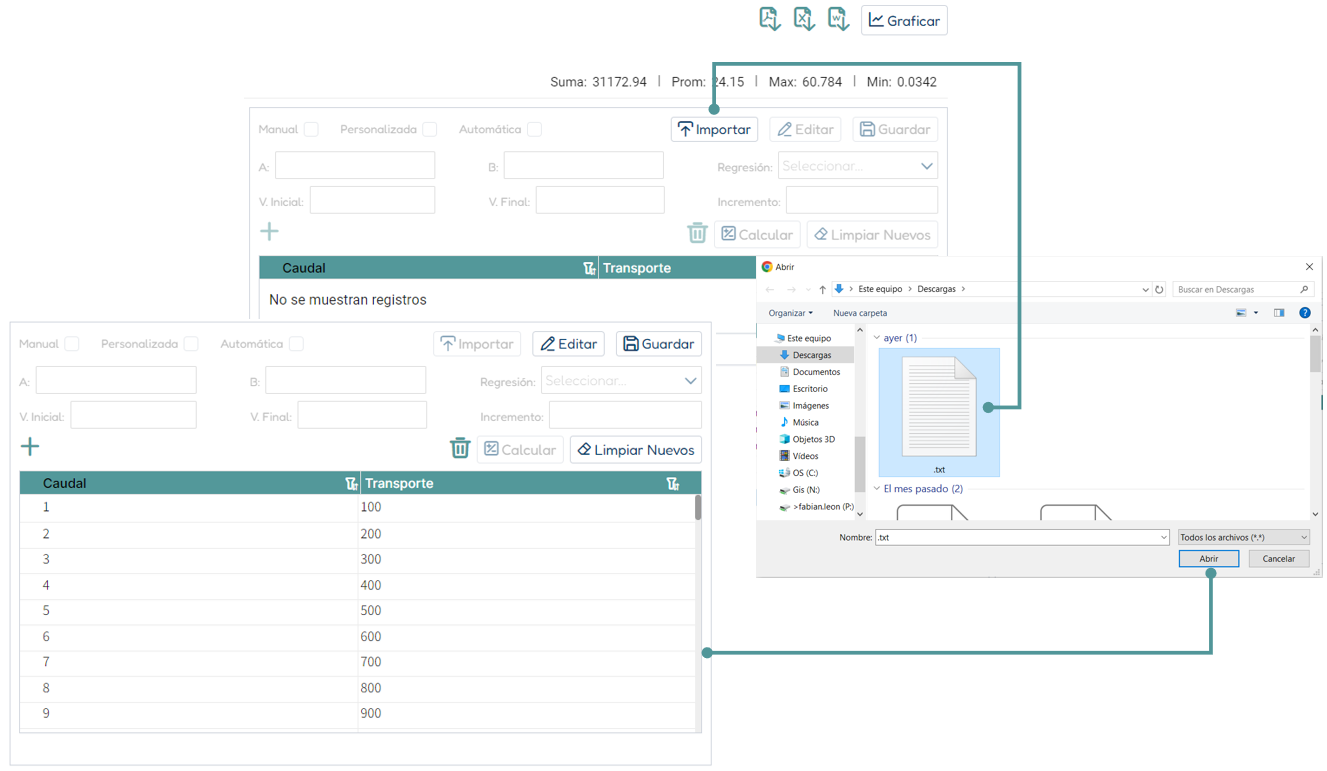
Task: Select Documentos in the folder tree
Action: coord(816,372)
